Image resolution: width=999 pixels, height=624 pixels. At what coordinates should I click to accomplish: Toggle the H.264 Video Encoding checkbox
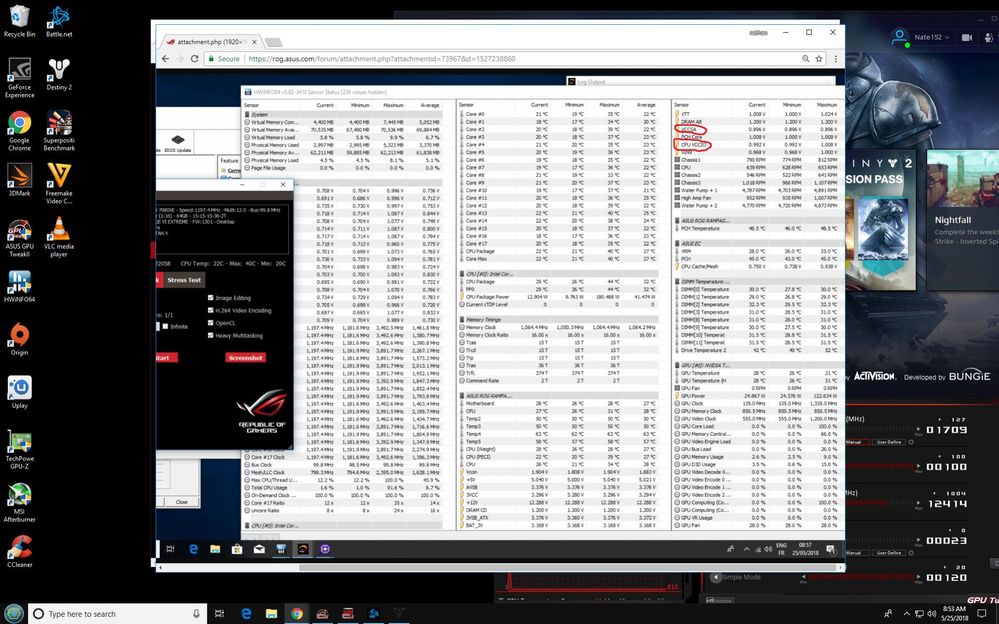(x=210, y=310)
